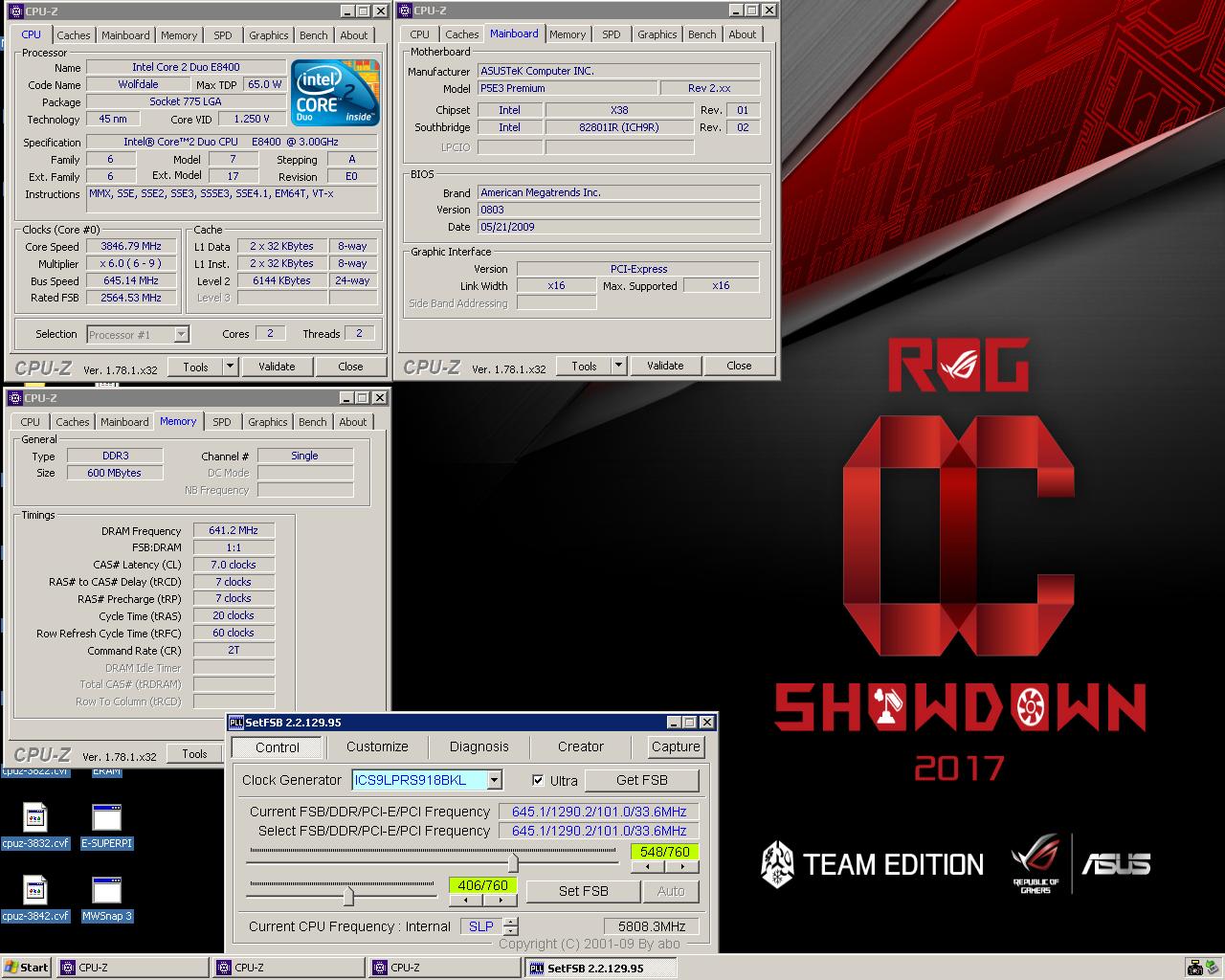Open About tab in Memory window

(352, 422)
